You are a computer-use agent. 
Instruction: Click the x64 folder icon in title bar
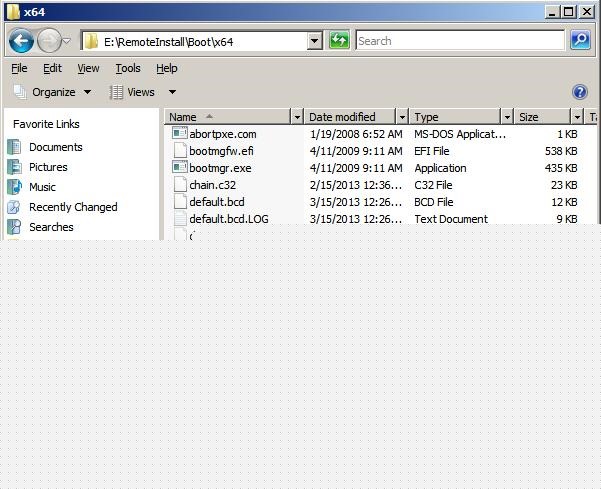point(13,11)
